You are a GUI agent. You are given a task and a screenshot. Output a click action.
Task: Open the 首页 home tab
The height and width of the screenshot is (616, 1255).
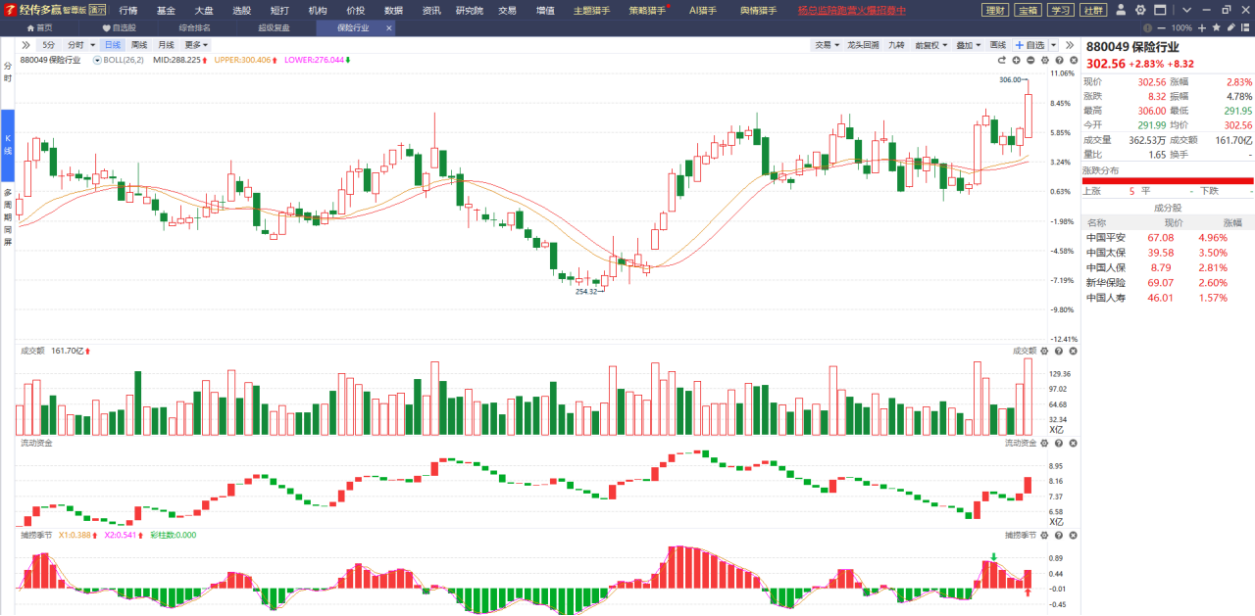[39, 28]
